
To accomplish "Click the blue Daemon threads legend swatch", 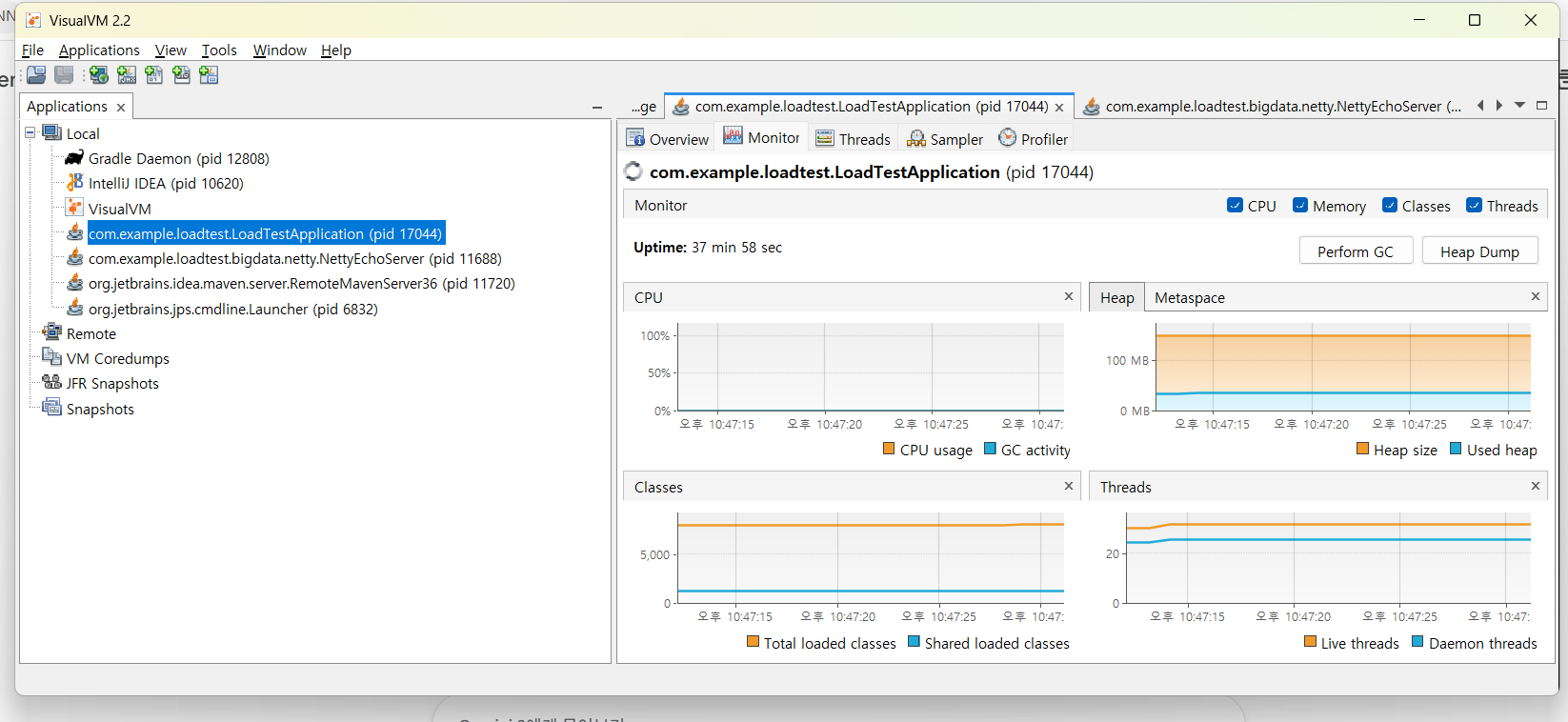I will (x=1417, y=642).
